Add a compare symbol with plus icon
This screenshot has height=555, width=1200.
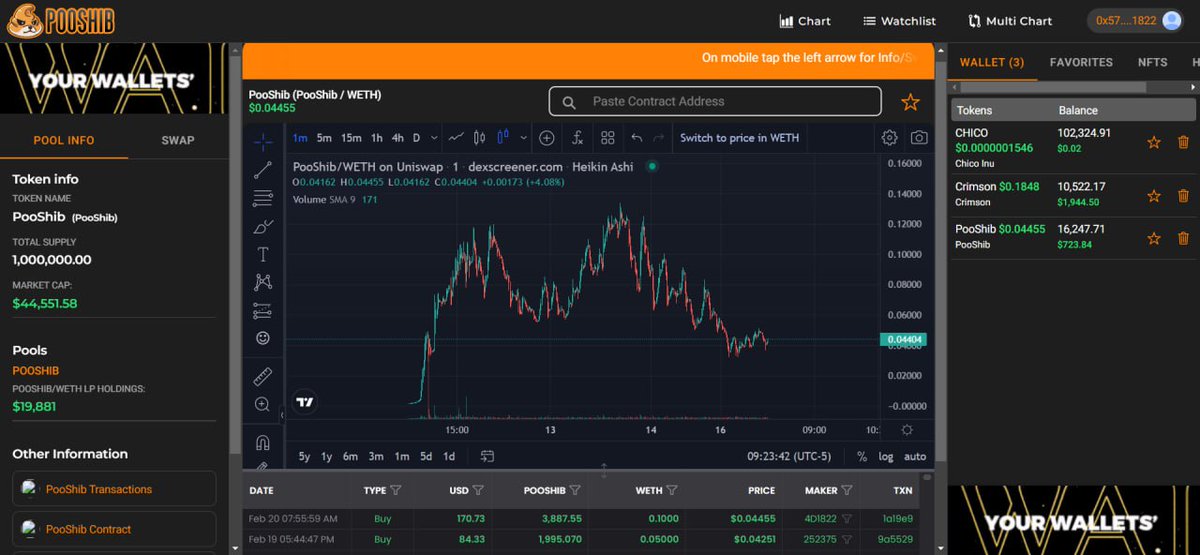pyautogui.click(x=547, y=137)
